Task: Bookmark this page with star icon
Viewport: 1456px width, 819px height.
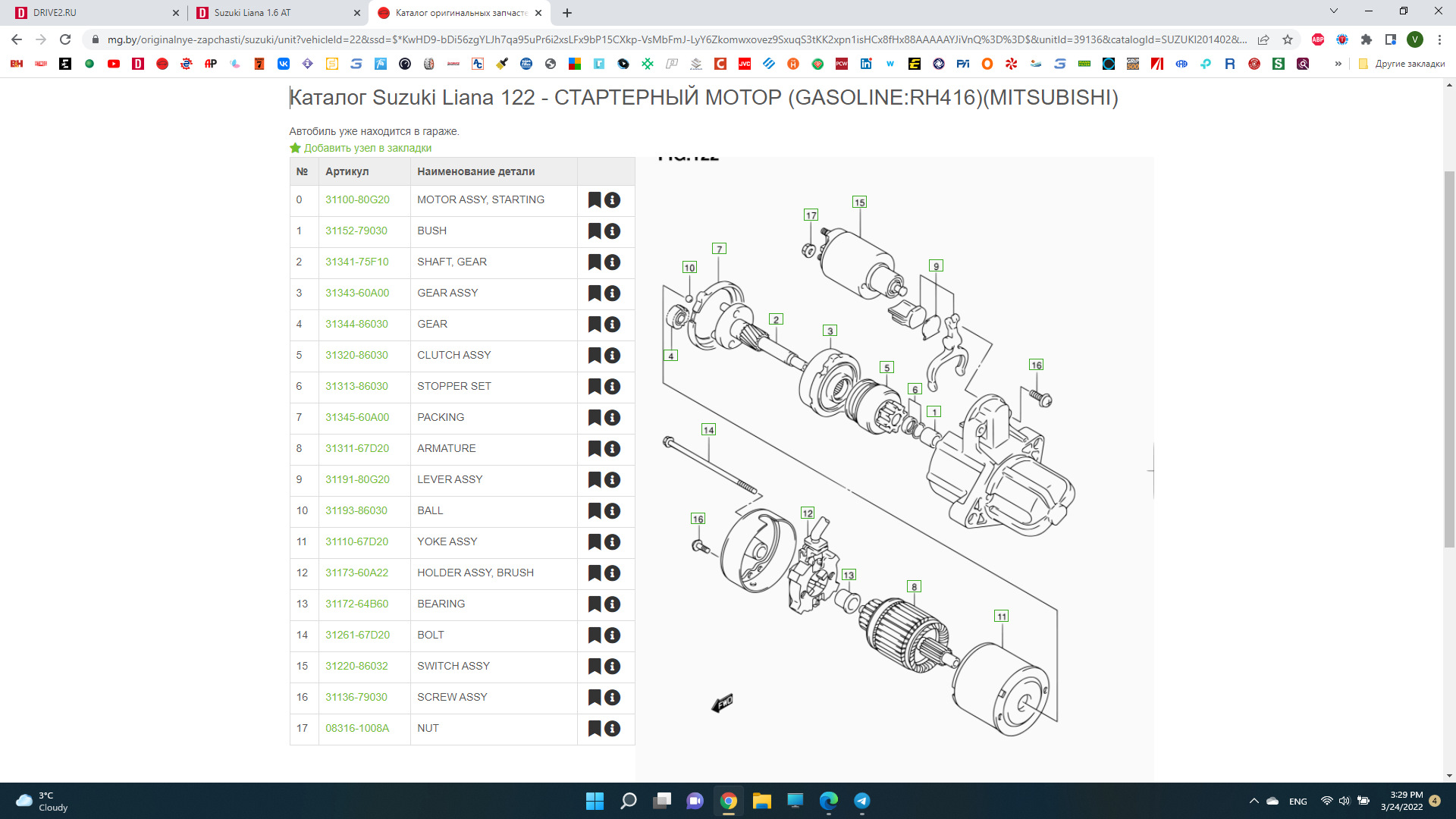Action: tap(1288, 39)
